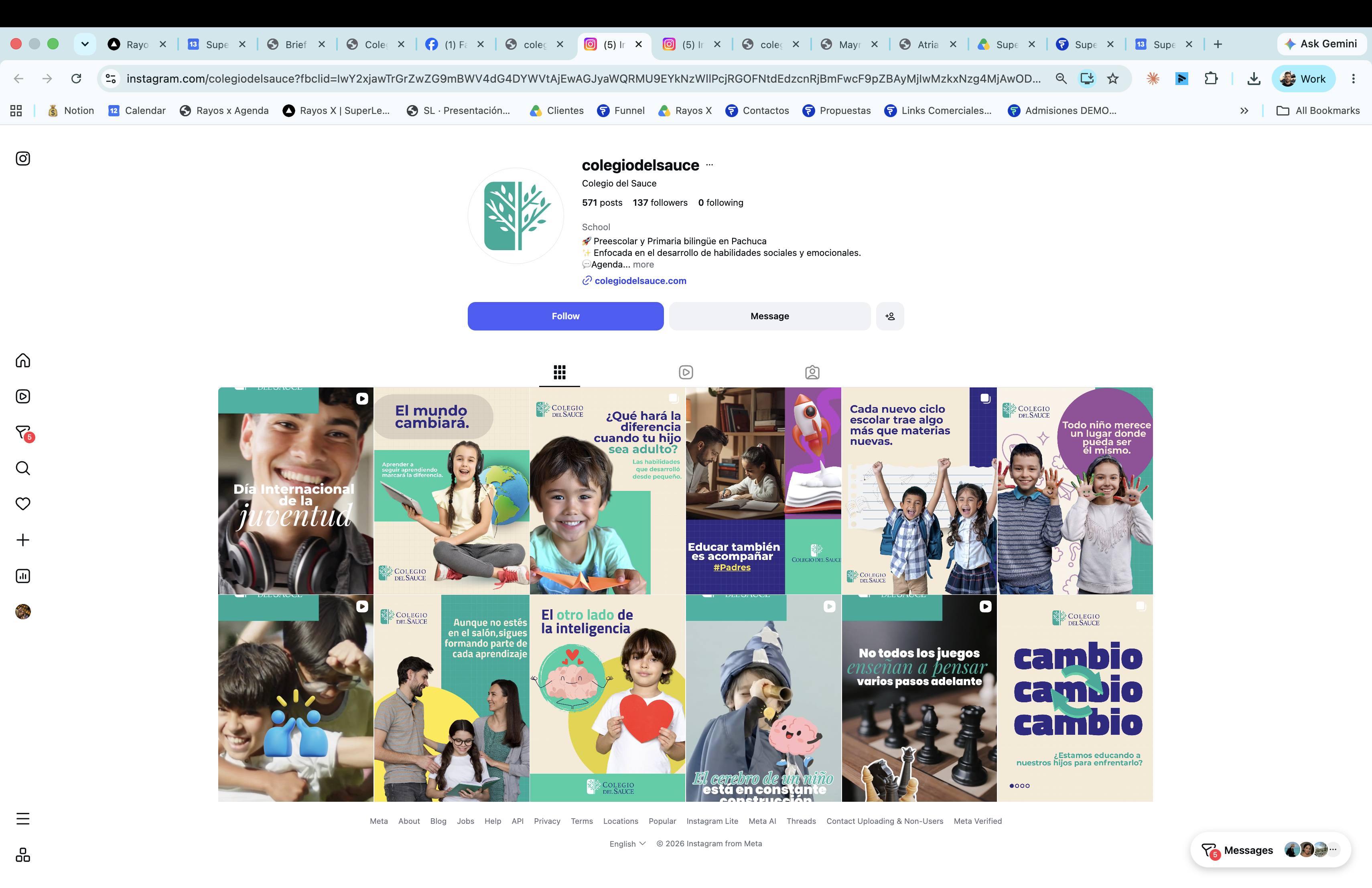Open own profile avatar in sidebar
Screen dimensions: 1372x888
tap(22, 612)
